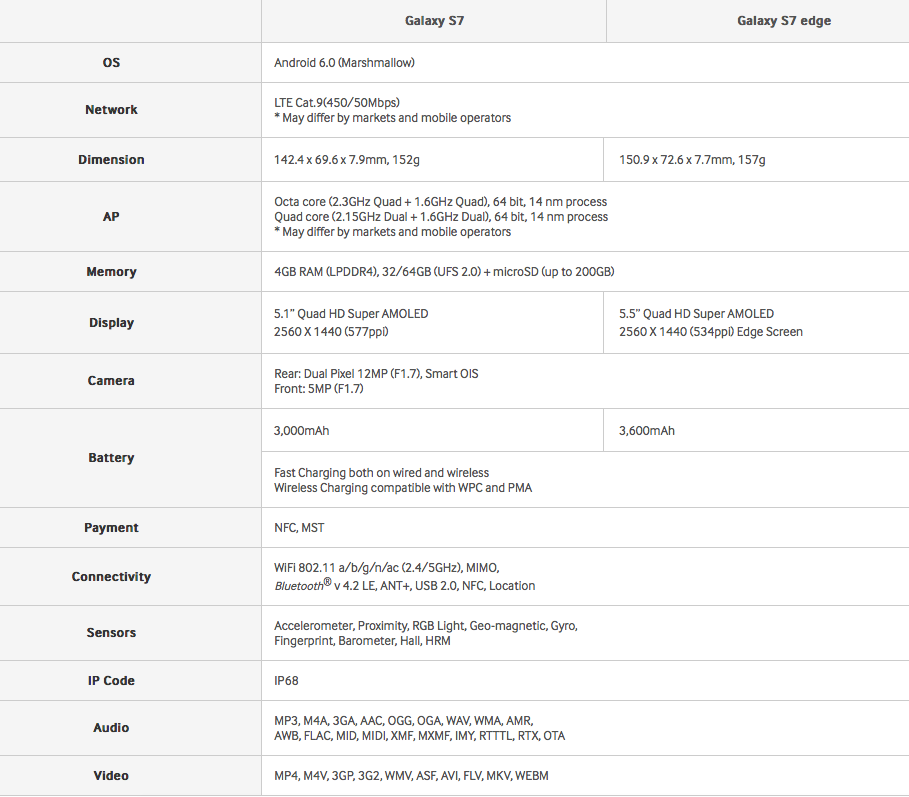Select the AP row label
This screenshot has width=909, height=797.
(x=111, y=216)
